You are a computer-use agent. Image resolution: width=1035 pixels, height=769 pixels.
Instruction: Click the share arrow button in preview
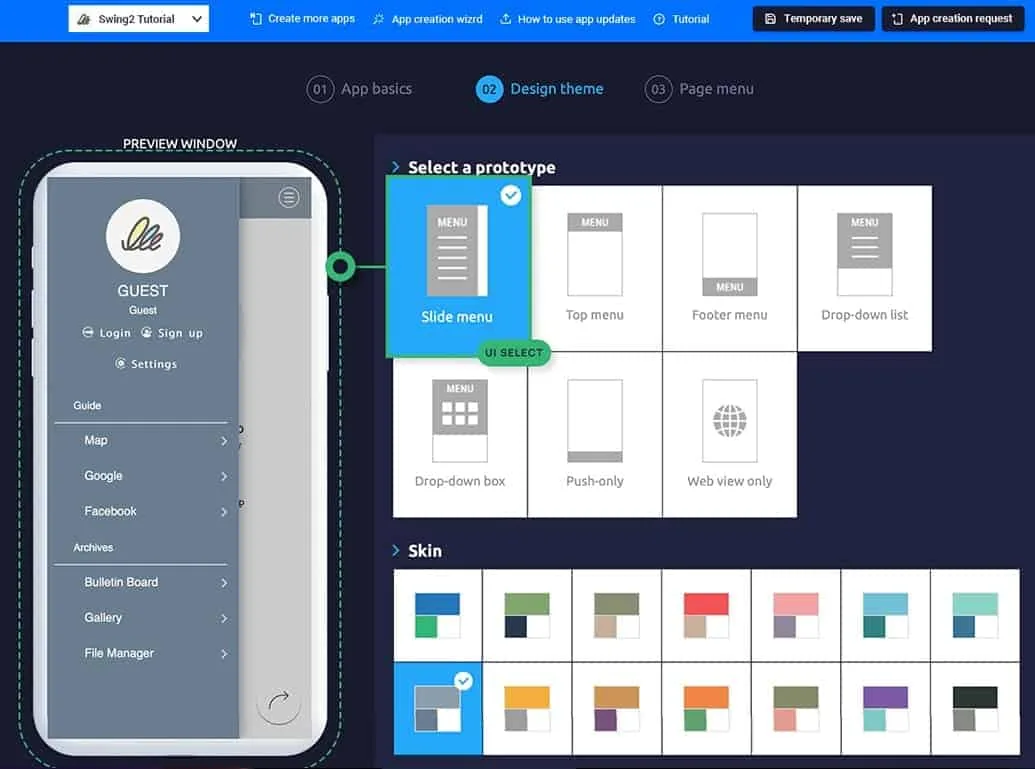279,701
